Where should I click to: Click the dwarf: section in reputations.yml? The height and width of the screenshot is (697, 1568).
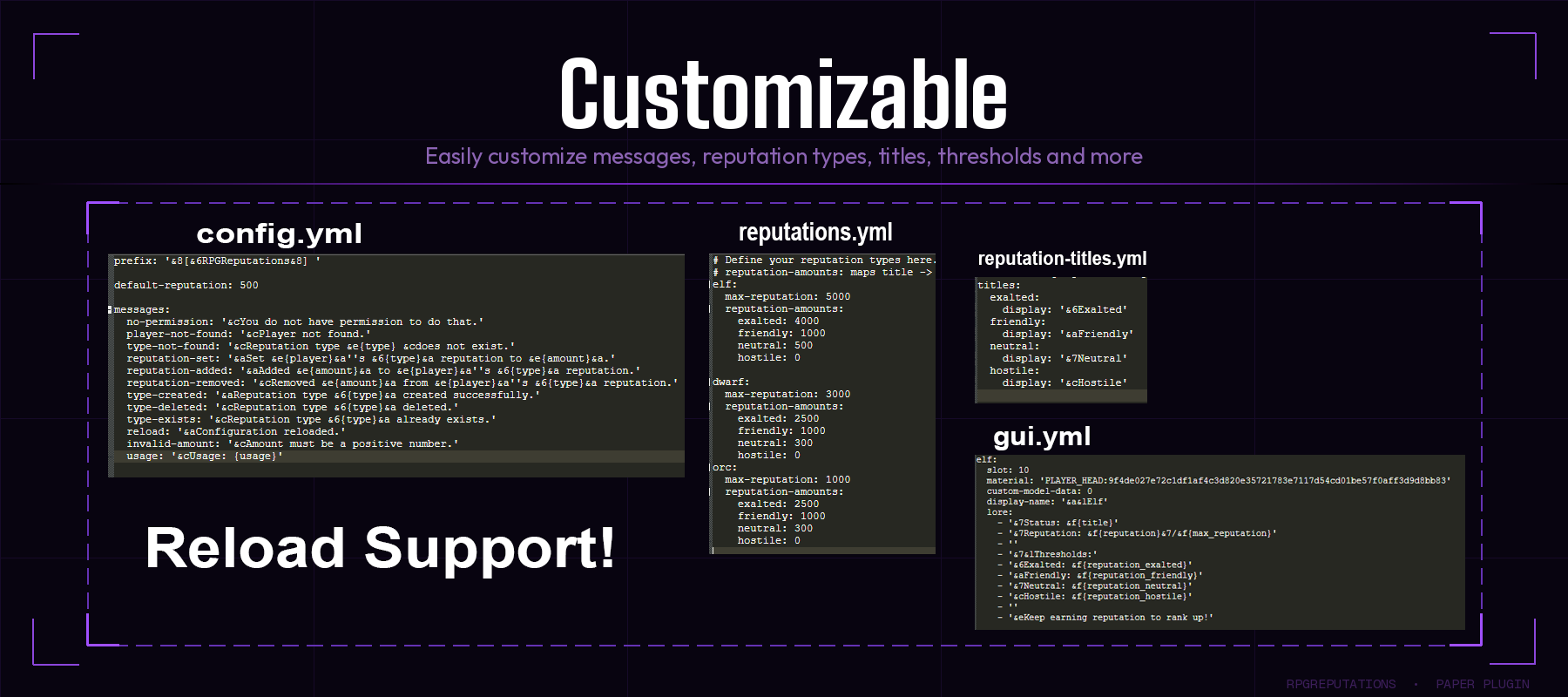pyautogui.click(x=731, y=382)
